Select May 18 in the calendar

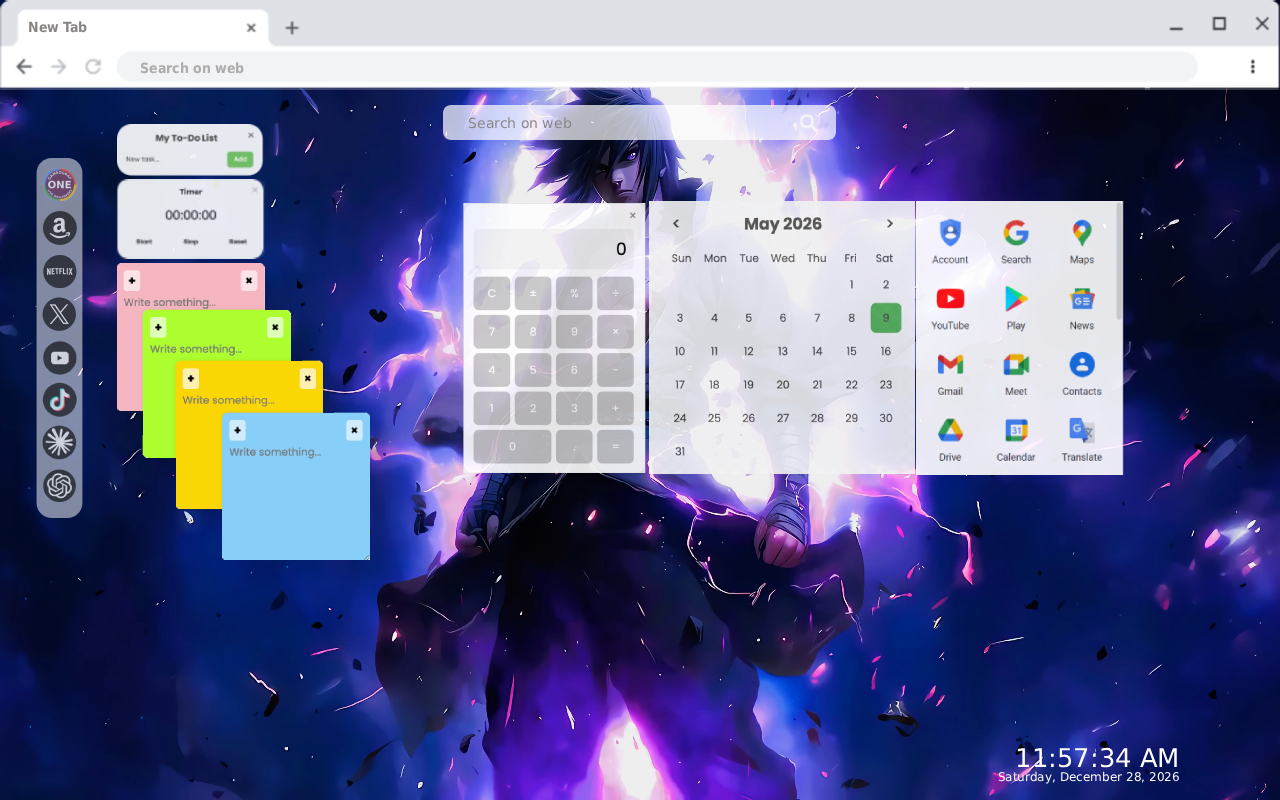(714, 384)
